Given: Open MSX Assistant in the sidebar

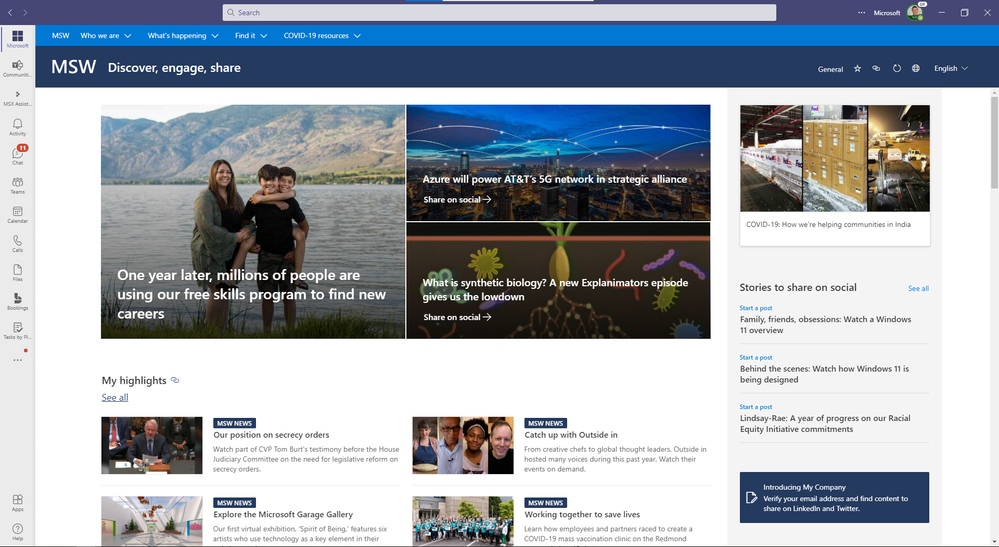Looking at the screenshot, I should 17,97.
